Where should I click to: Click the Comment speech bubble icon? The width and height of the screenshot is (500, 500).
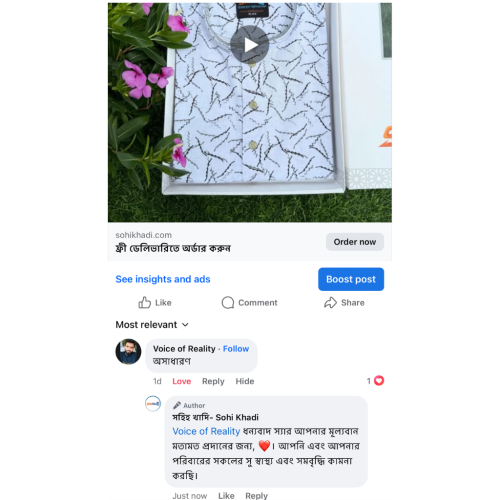(228, 302)
